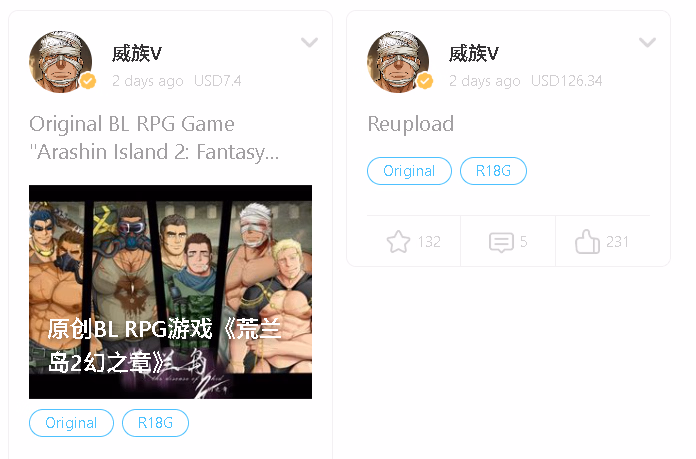Viewport: 696px width, 459px height.
Task: Open the Arashin Island 2 game thumbnail
Action: tap(170, 292)
